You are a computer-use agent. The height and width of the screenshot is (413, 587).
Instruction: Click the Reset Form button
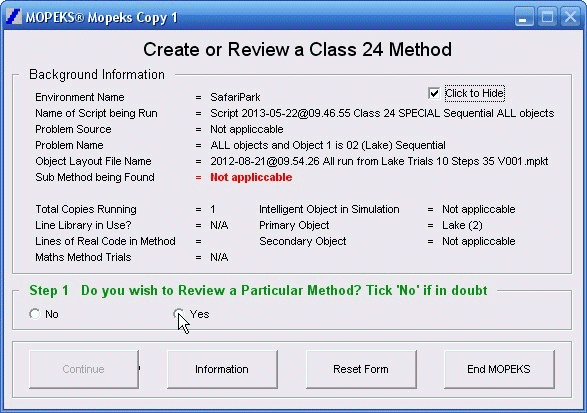click(361, 369)
